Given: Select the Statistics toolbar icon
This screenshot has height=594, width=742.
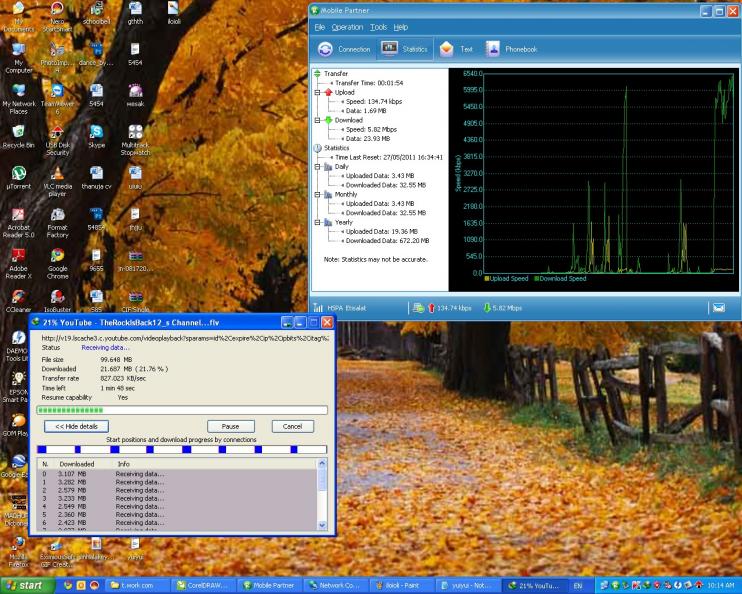Looking at the screenshot, I should [405, 49].
